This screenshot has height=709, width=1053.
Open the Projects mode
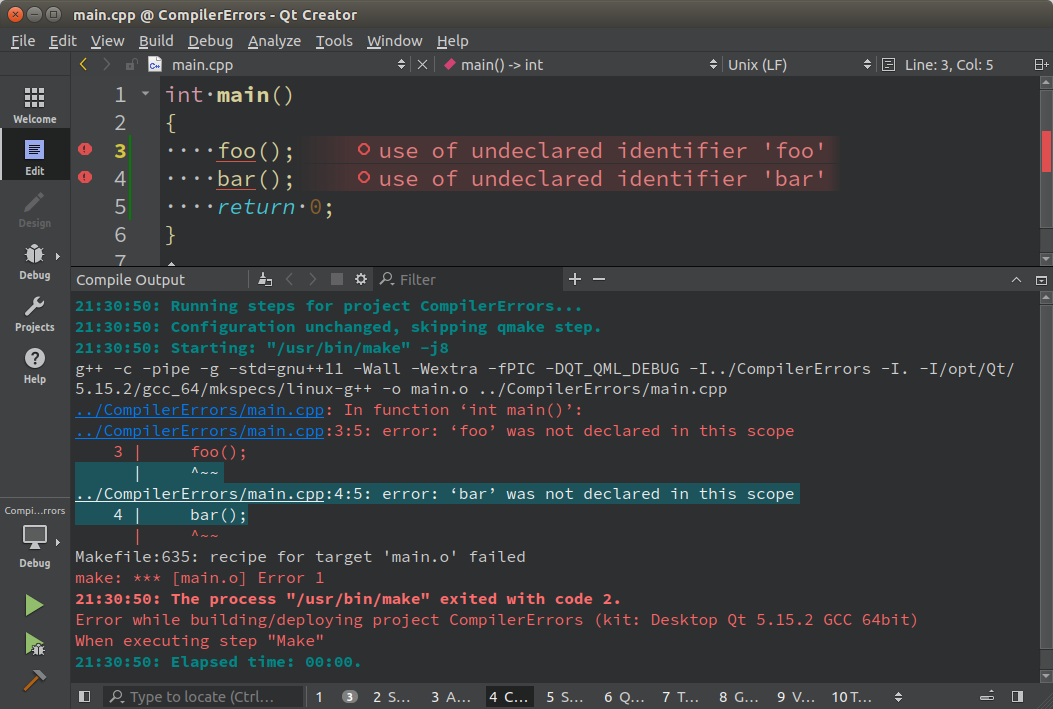coord(34,313)
